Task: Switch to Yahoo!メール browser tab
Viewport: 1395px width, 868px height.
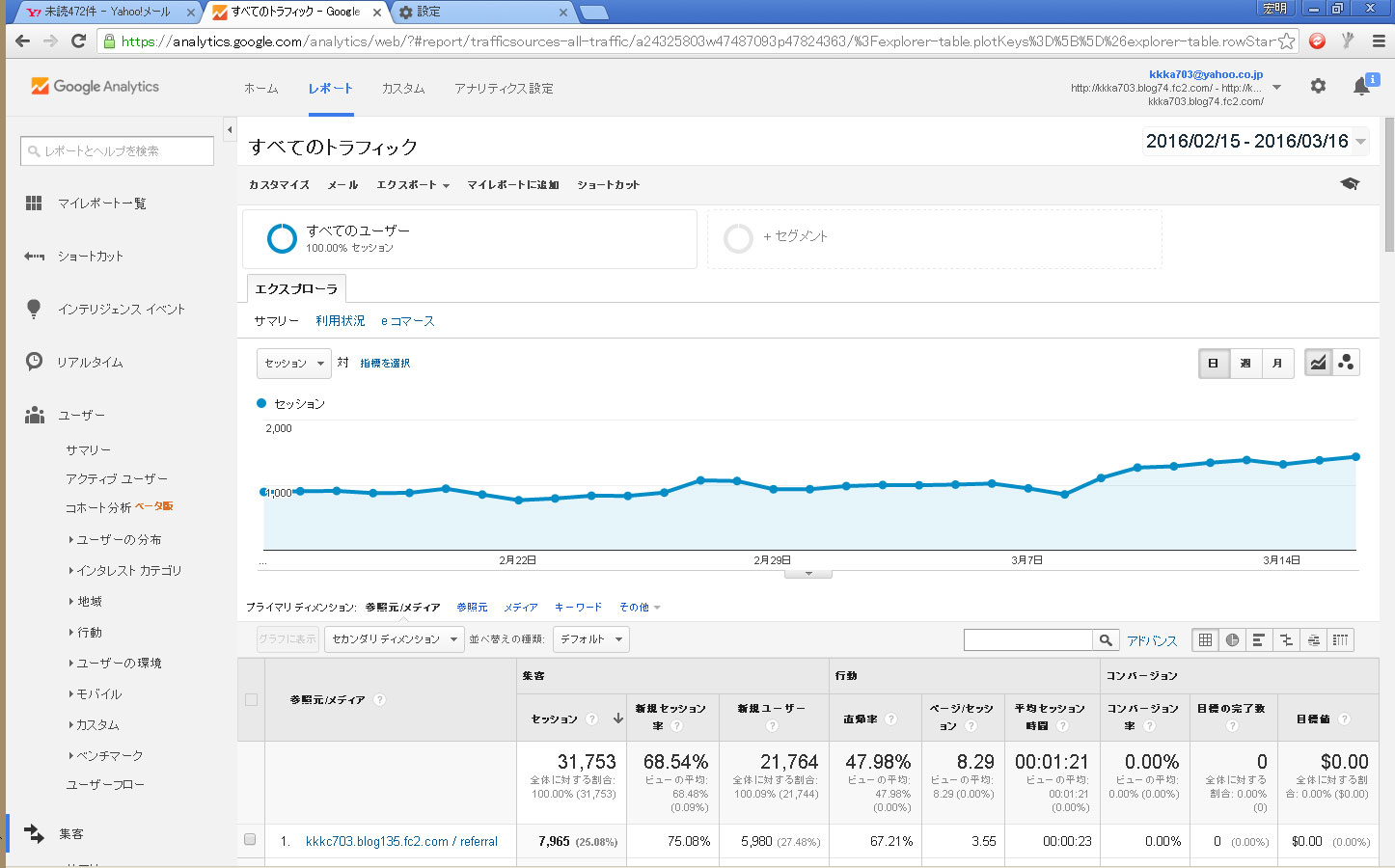Action: click(x=106, y=12)
